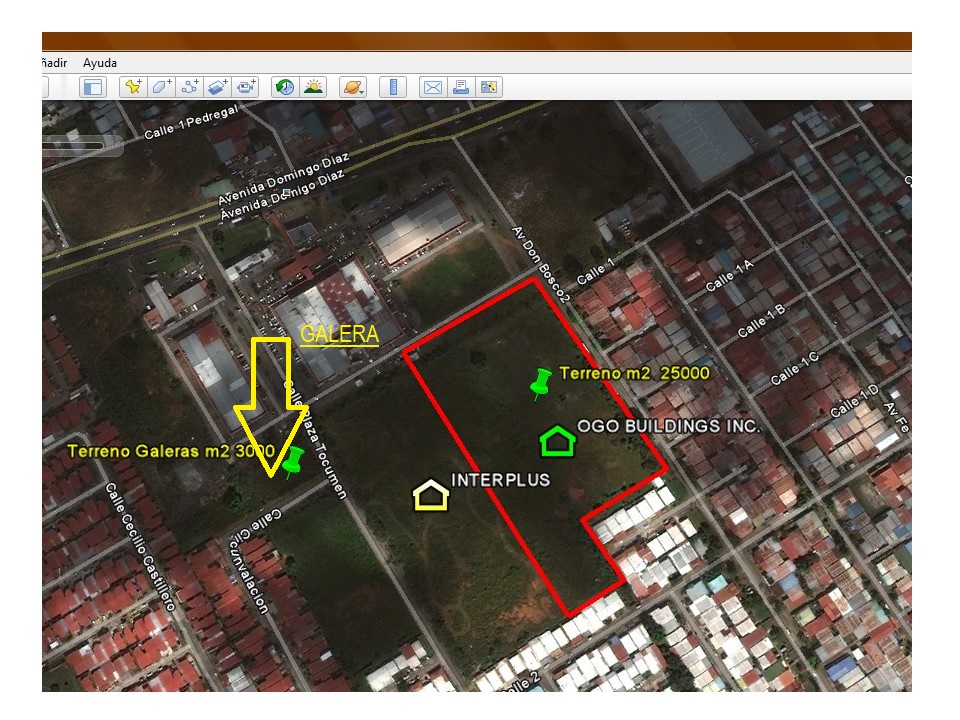The width and height of the screenshot is (960, 720).
Task: Select the Add Path tool
Action: point(190,87)
